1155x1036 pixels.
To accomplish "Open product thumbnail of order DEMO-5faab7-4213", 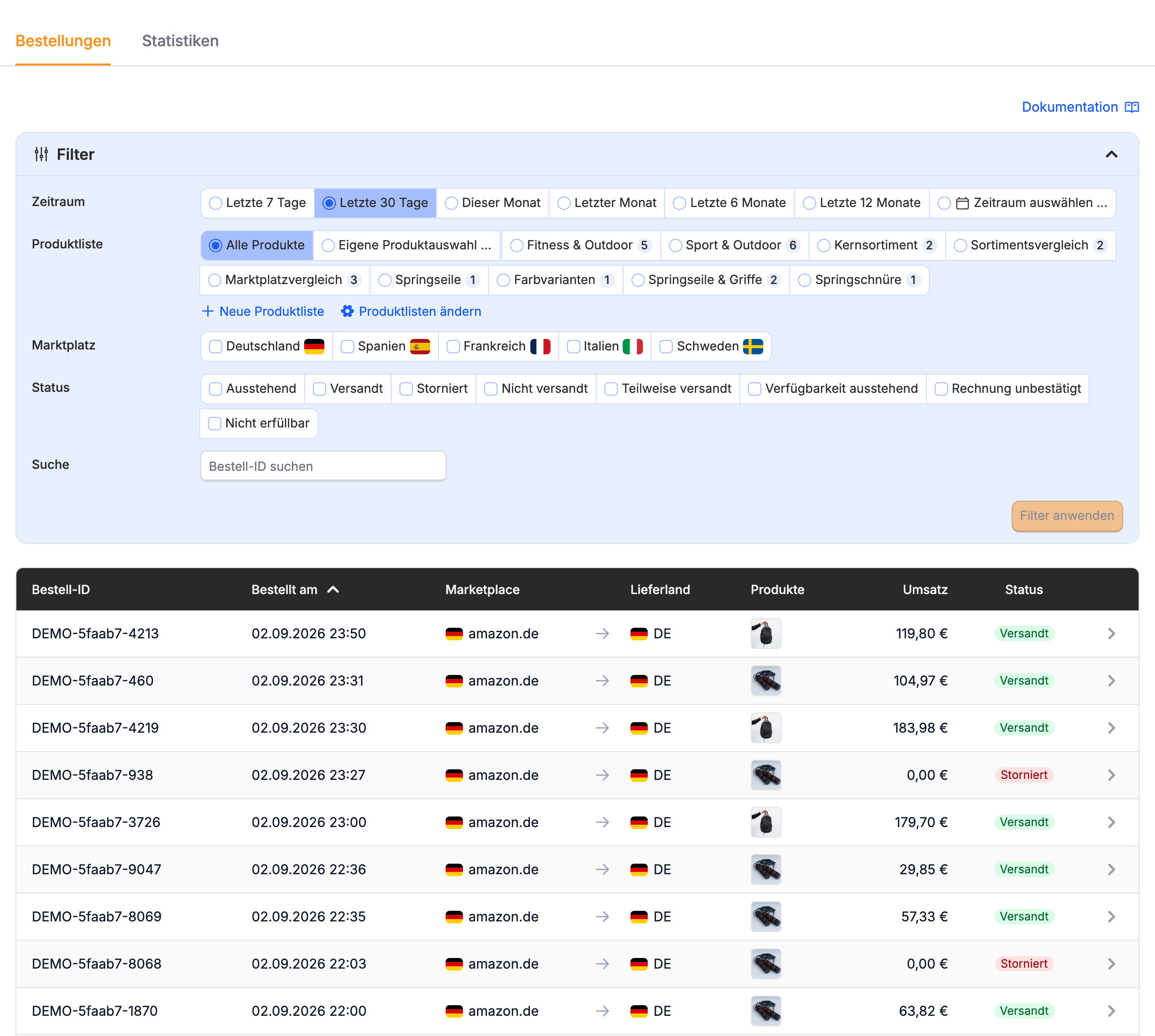I will 766,634.
